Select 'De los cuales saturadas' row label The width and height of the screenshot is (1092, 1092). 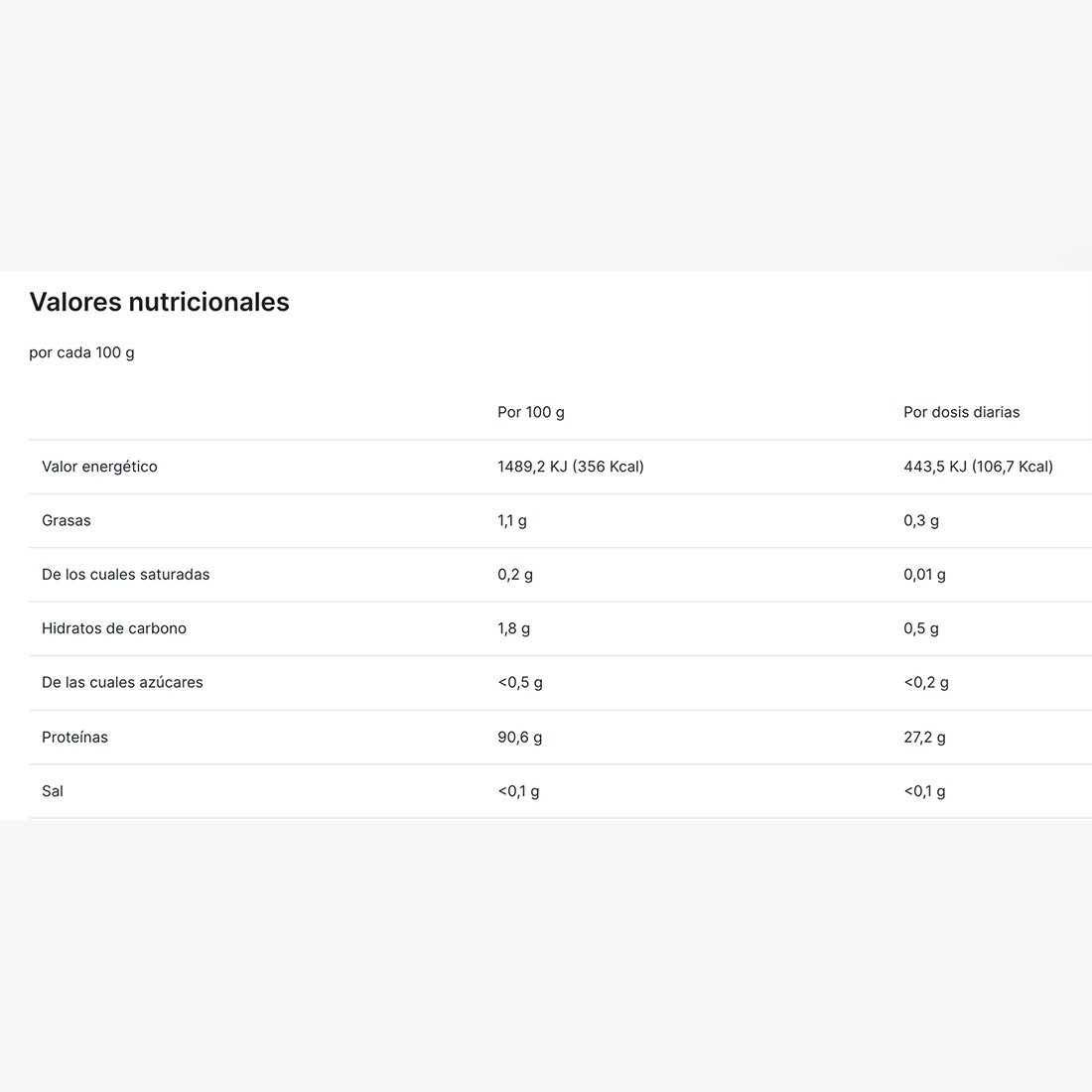[125, 575]
